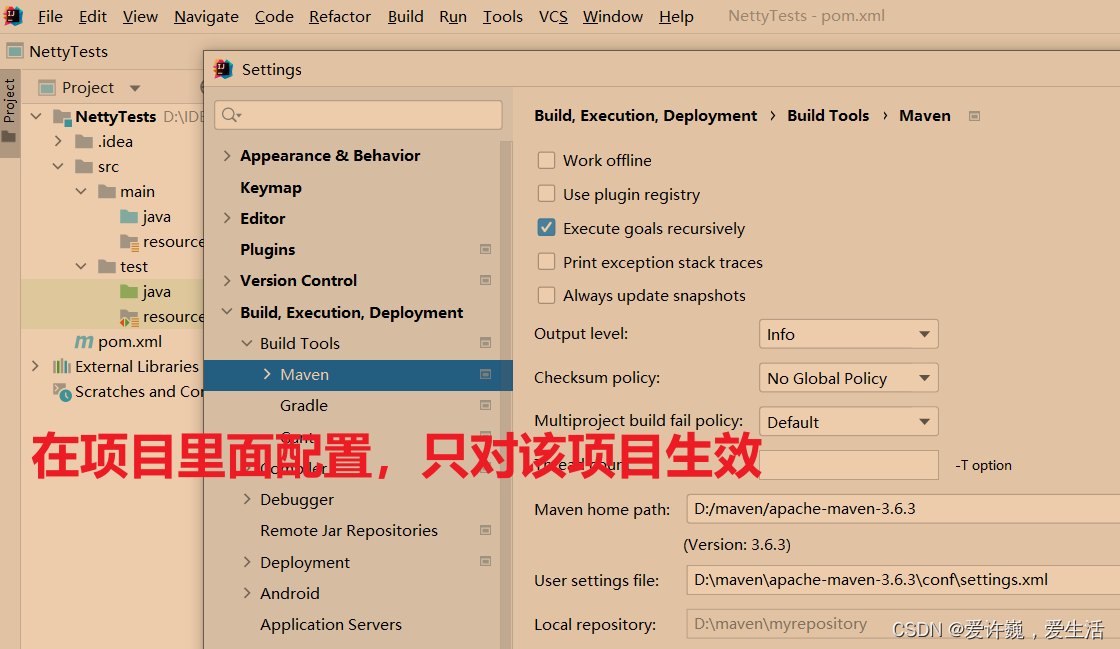
Task: Select Keymap in settings list
Action: point(271,188)
